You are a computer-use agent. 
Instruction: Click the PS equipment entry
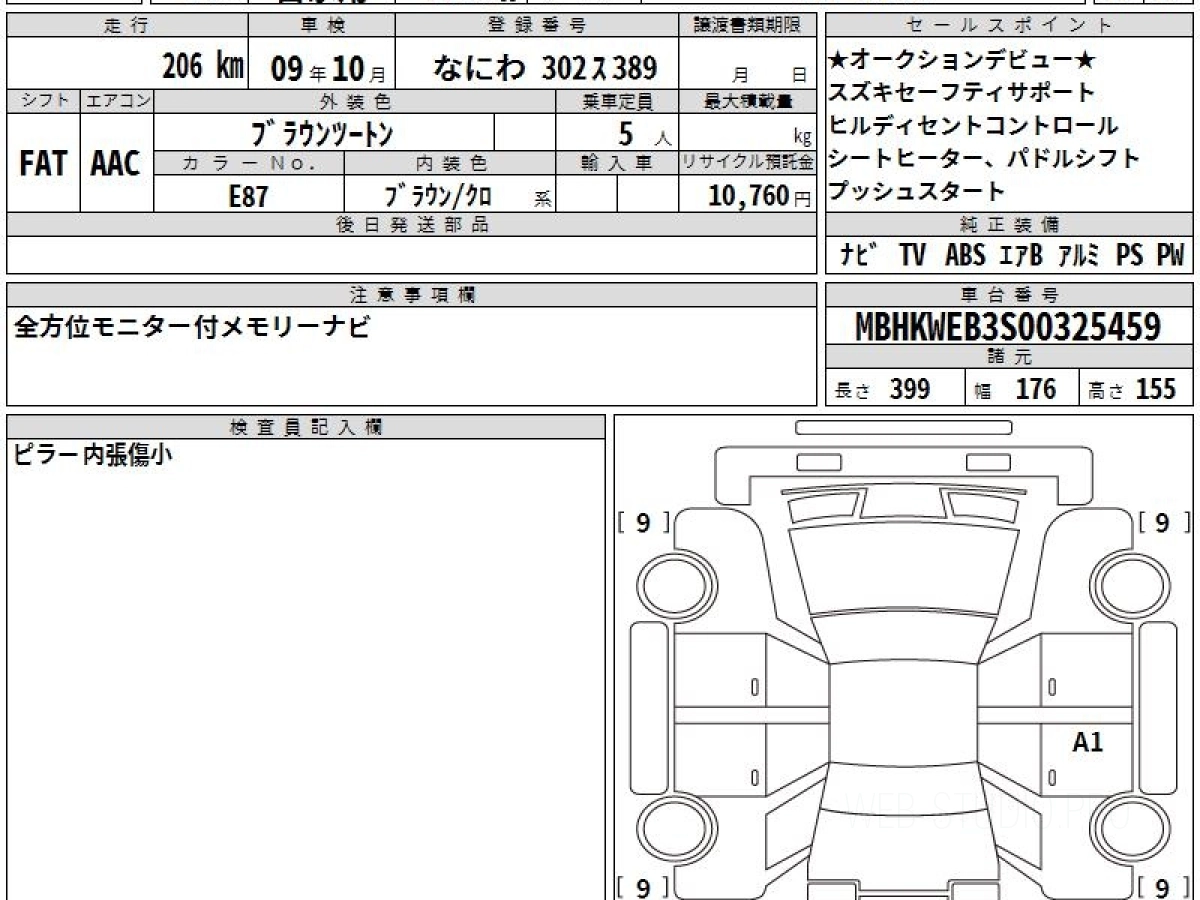(x=1129, y=256)
